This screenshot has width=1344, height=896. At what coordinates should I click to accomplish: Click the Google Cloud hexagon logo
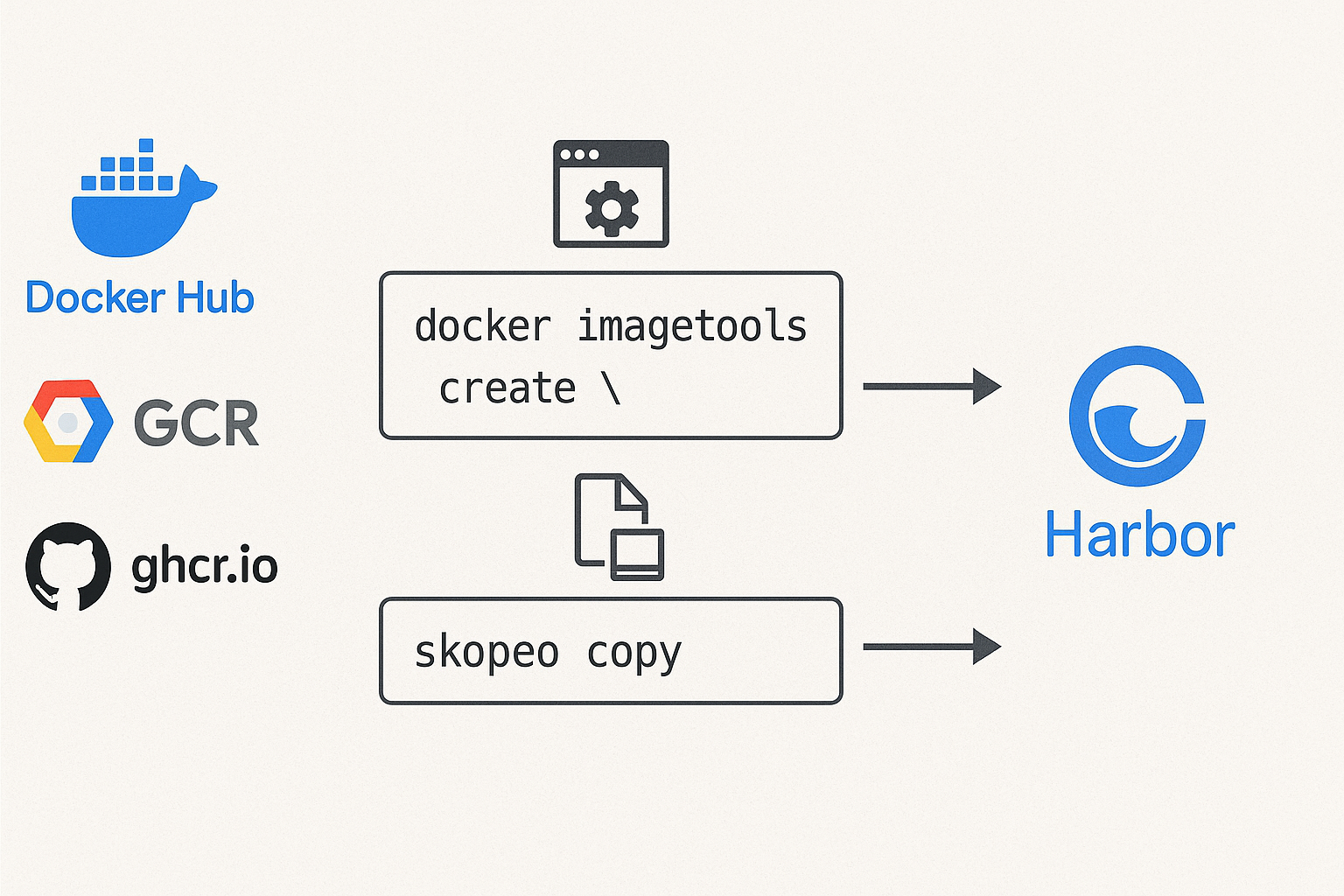[68, 421]
